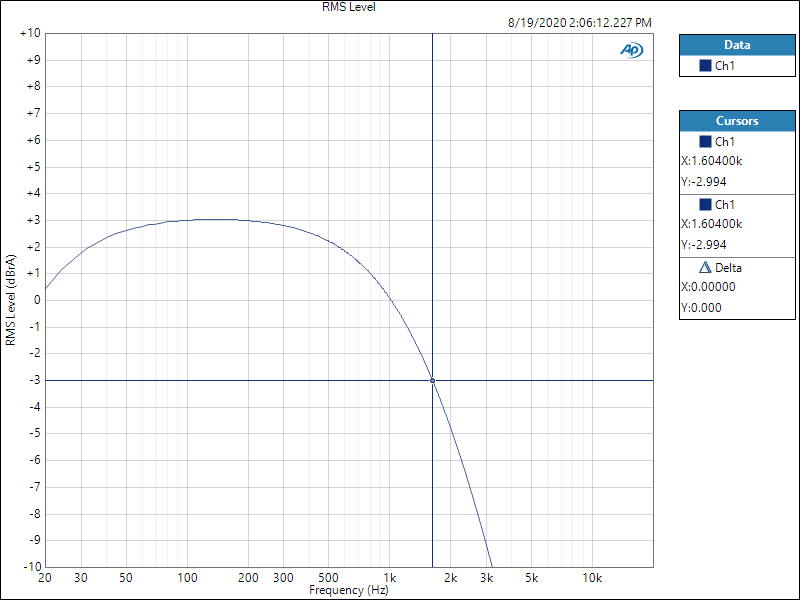800x600 pixels.
Task: Click the Delta label in Cursors panel
Action: [729, 268]
